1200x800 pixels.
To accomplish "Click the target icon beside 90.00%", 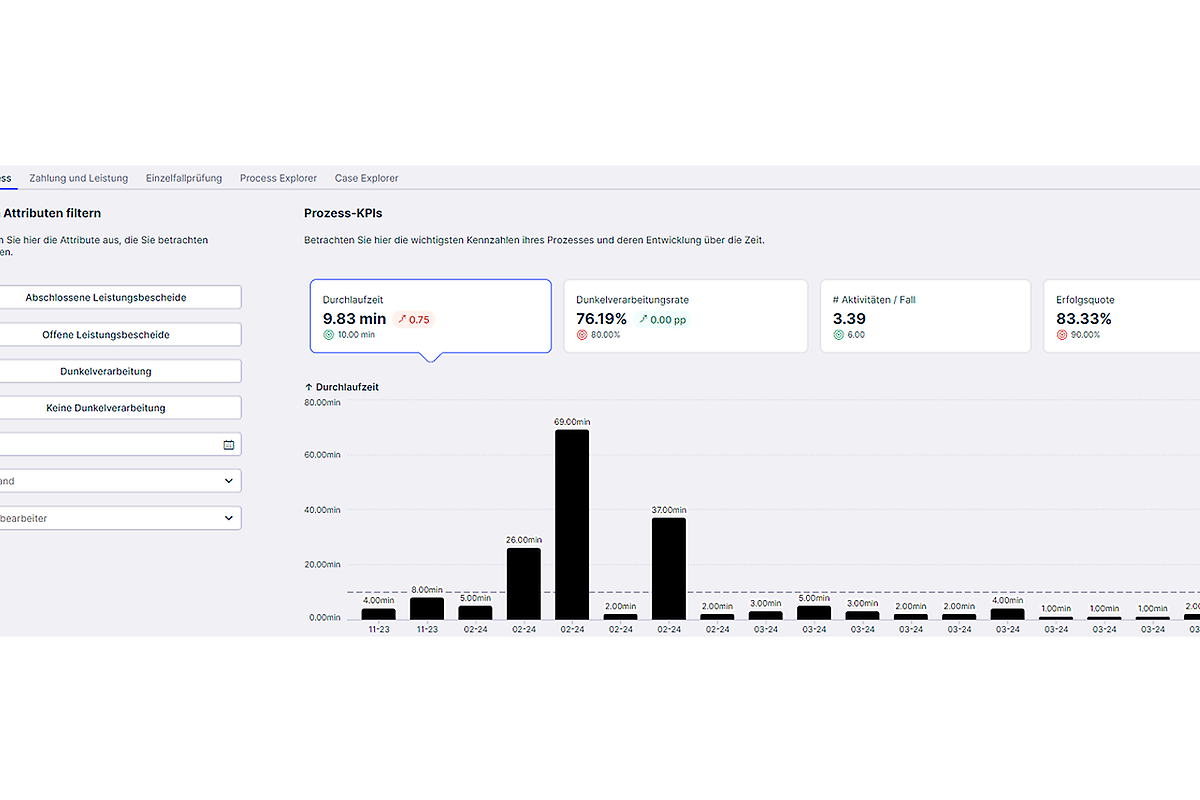I will coord(1062,335).
